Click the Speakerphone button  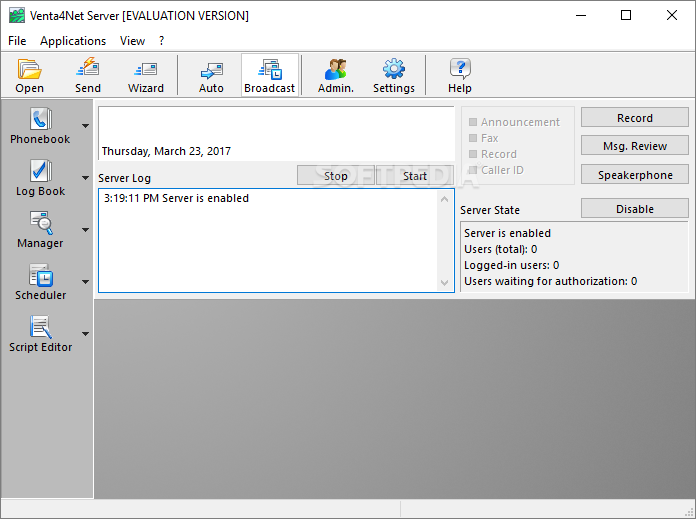635,174
